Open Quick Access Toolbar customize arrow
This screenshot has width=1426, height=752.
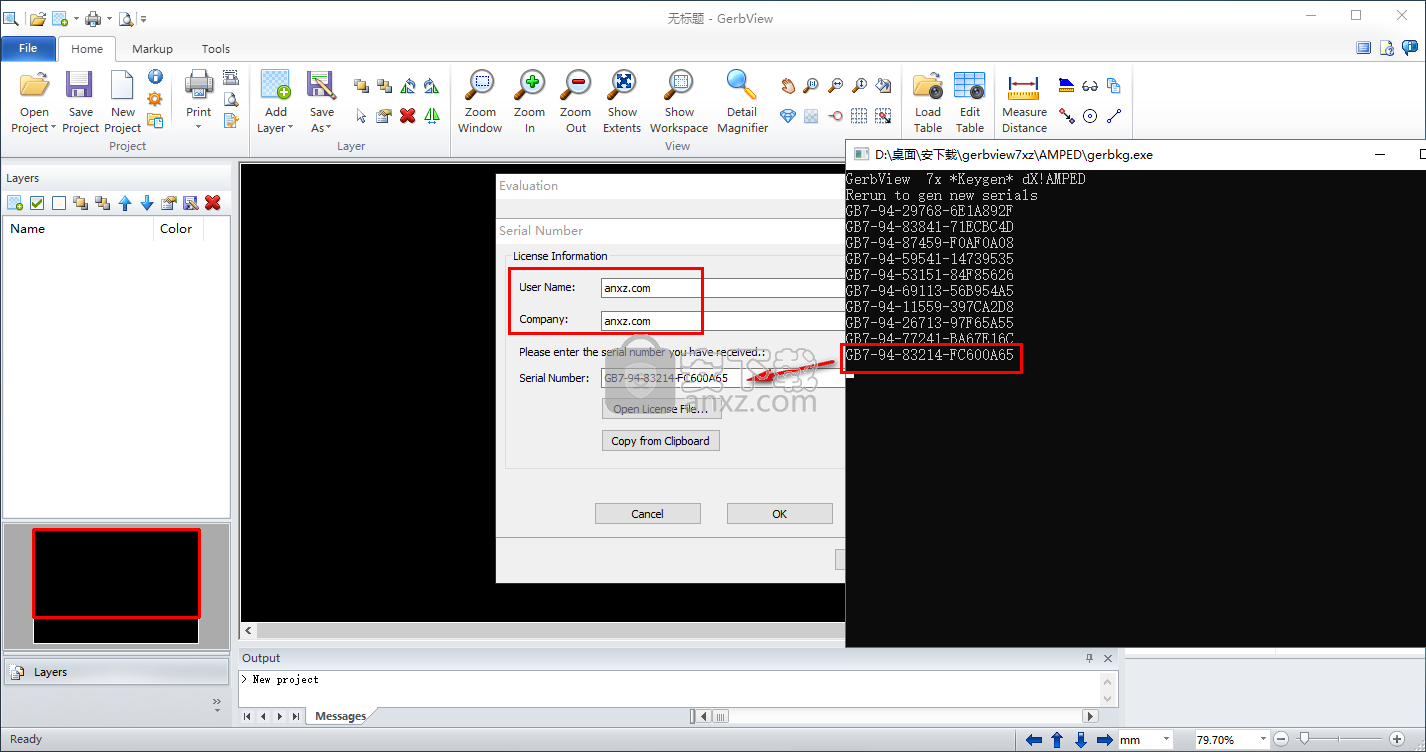point(143,18)
